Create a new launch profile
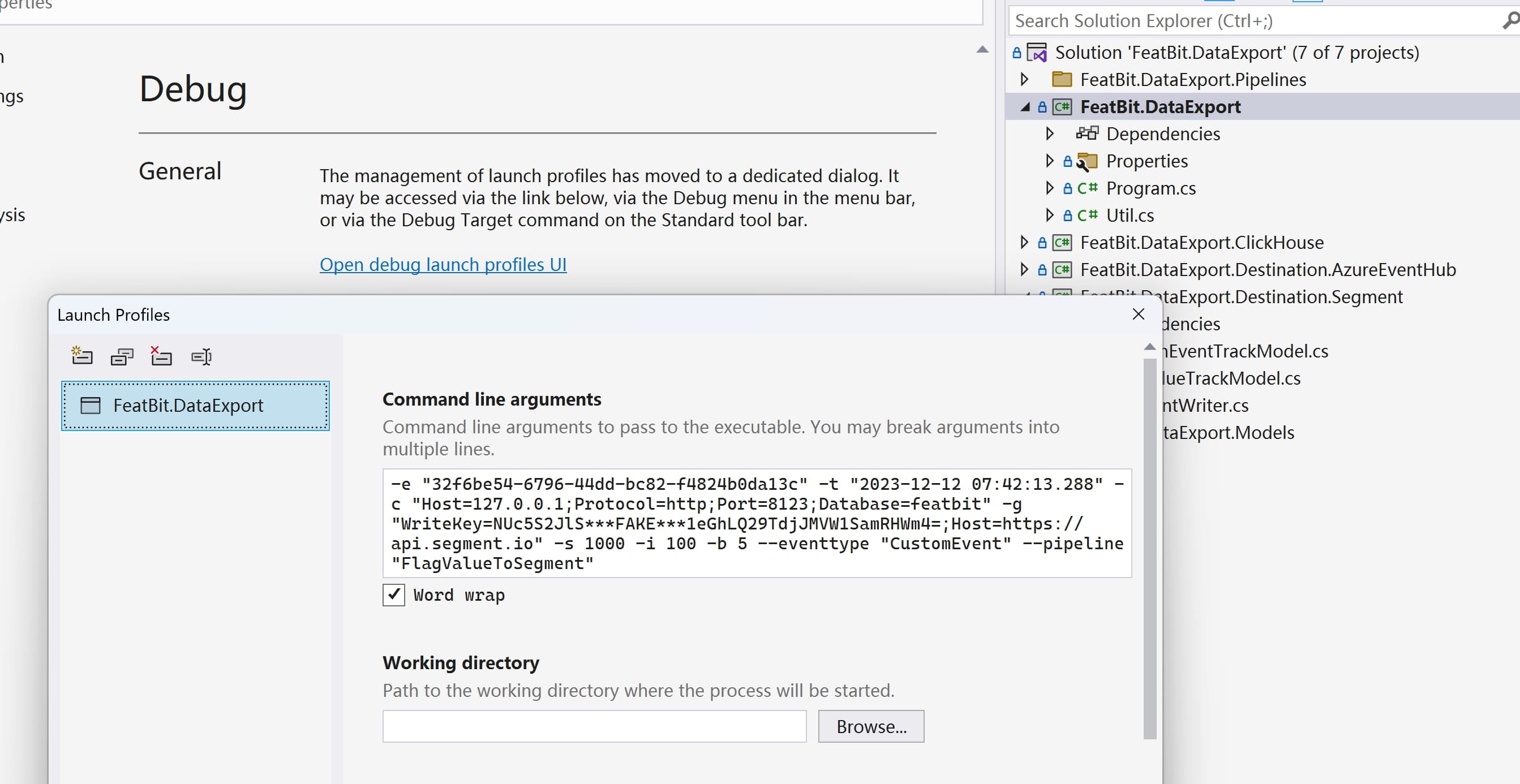The image size is (1520, 784). (81, 356)
